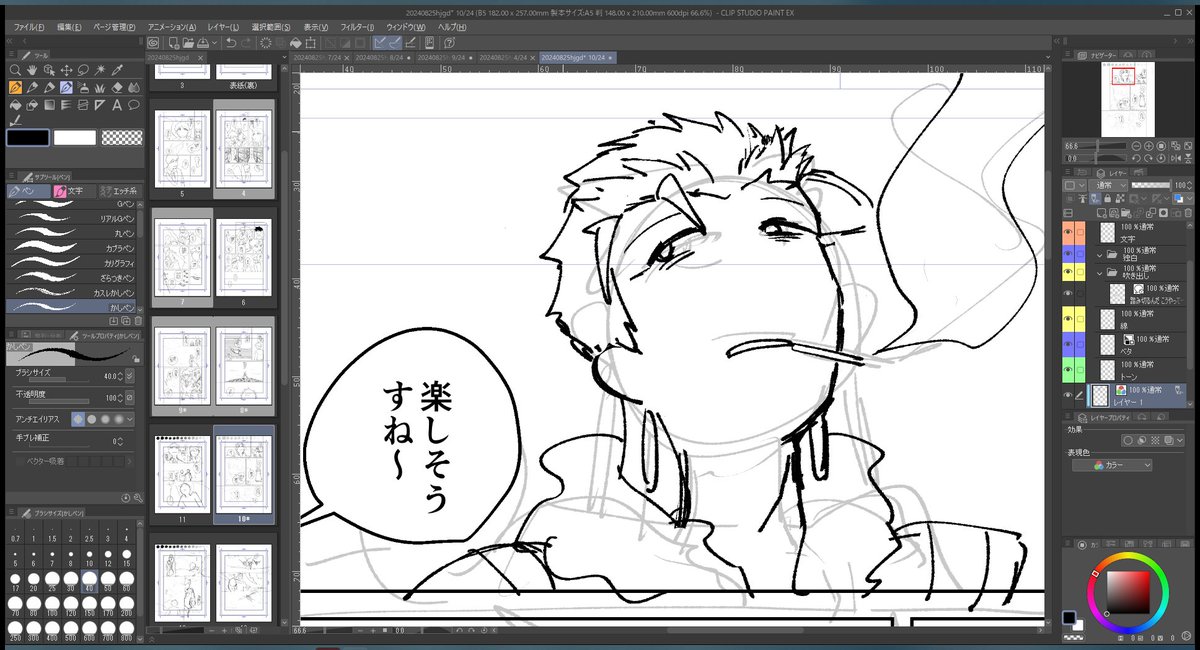Image resolution: width=1200 pixels, height=650 pixels.
Task: Select the Auto select magic wand tool
Action: (100, 70)
